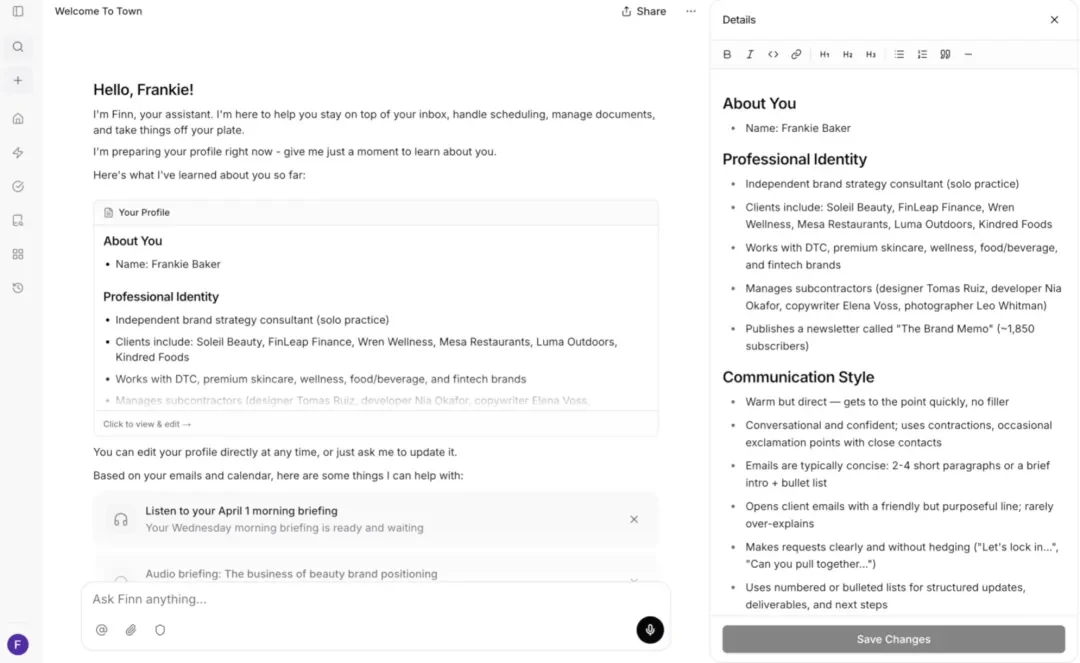Open the history clock icon in sidebar
1080x663 pixels.
[18, 288]
